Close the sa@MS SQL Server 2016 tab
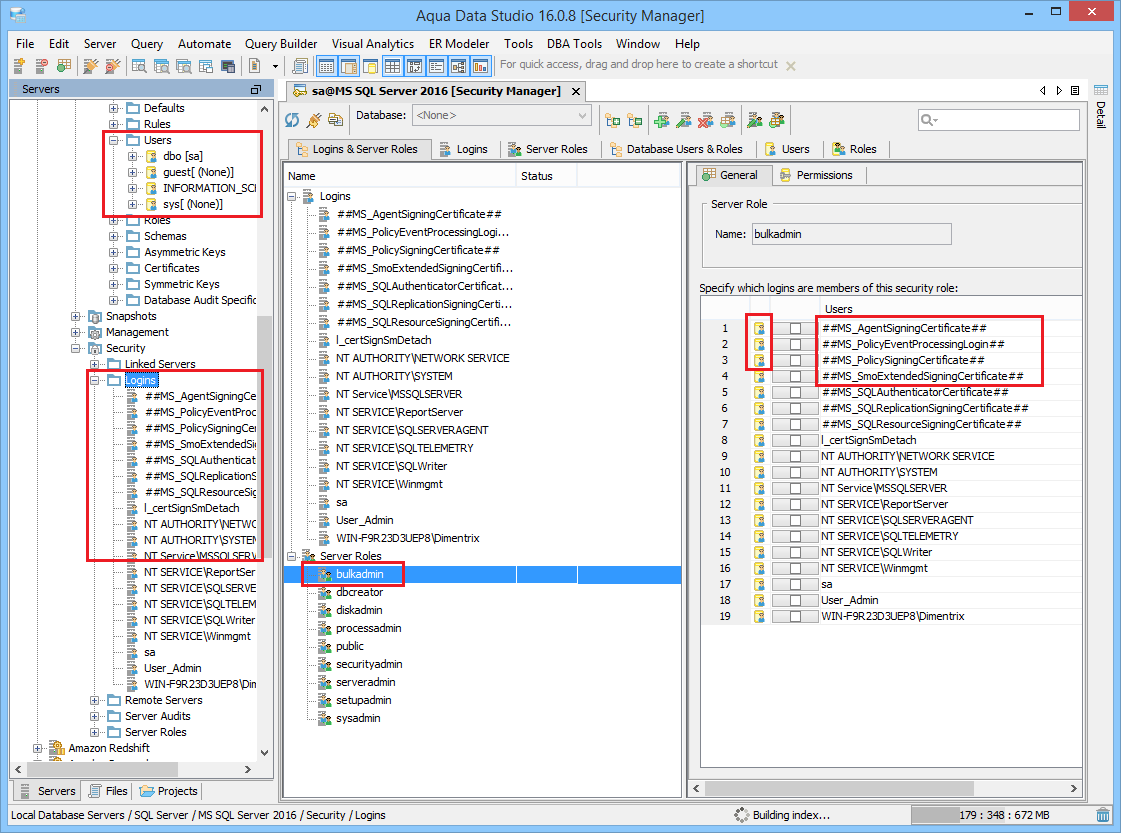The height and width of the screenshot is (833, 1121). [x=576, y=92]
